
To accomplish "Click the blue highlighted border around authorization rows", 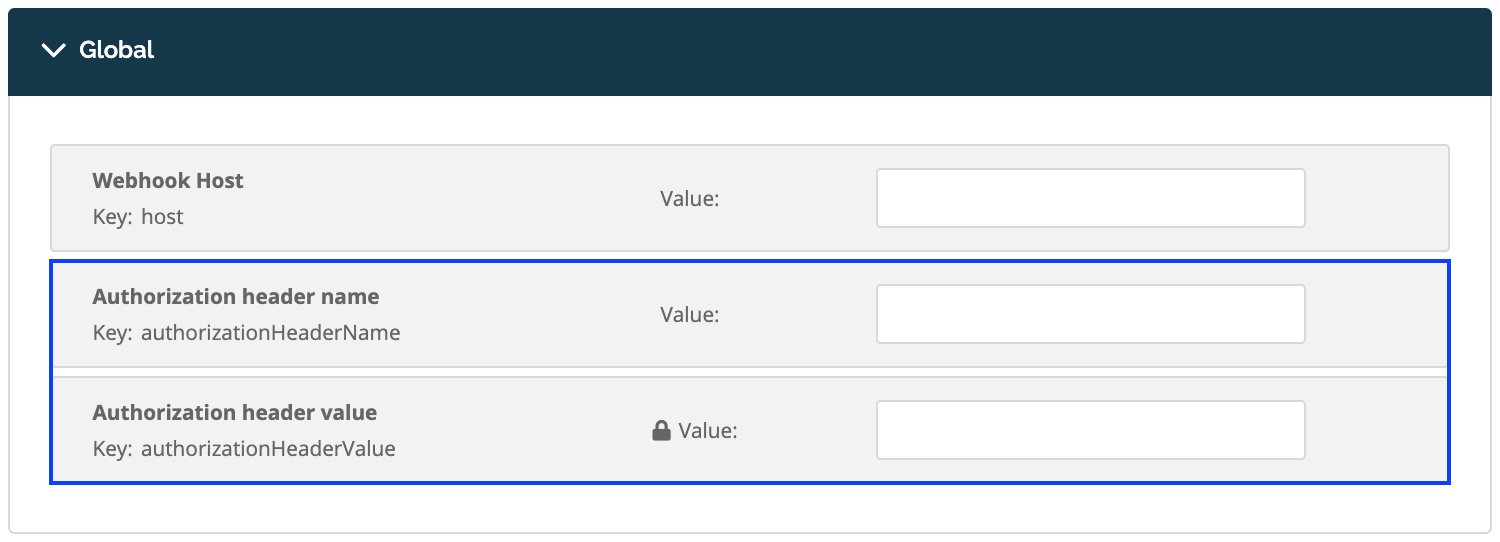I will (750, 262).
